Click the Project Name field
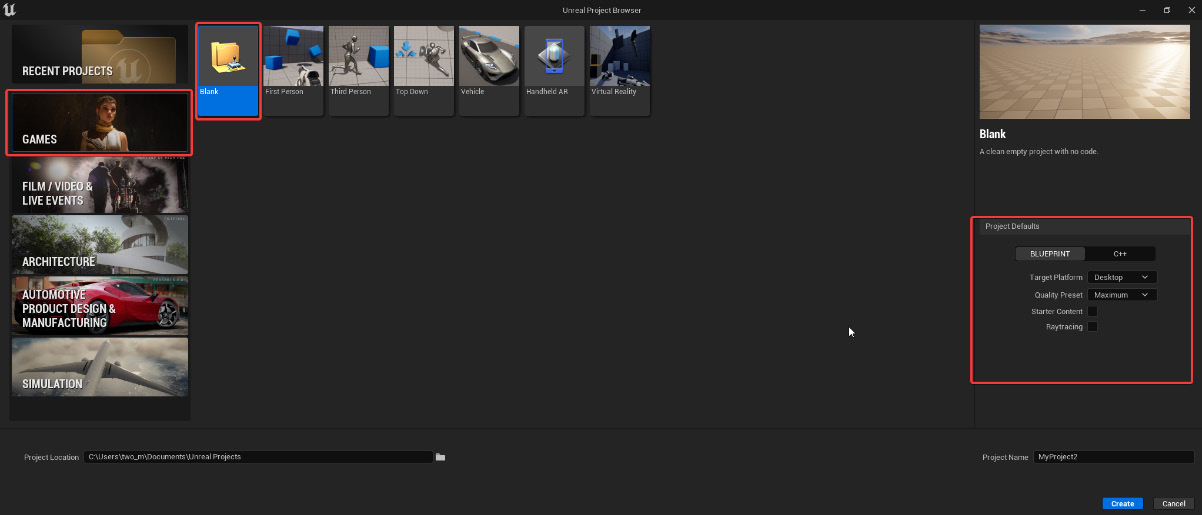Screen dimensions: 1202x515 point(1113,457)
